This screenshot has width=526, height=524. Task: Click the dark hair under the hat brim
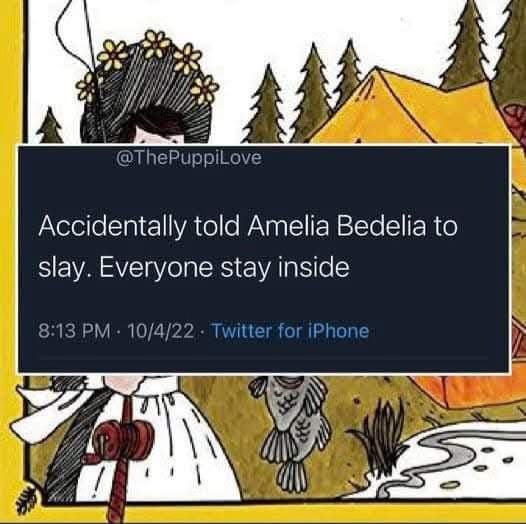(x=156, y=126)
